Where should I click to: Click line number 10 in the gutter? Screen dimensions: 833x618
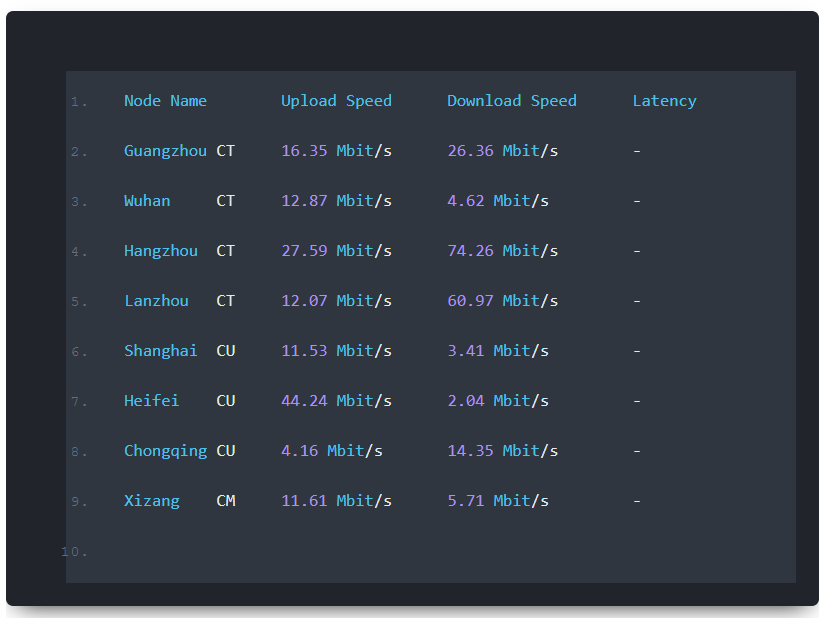click(74, 552)
